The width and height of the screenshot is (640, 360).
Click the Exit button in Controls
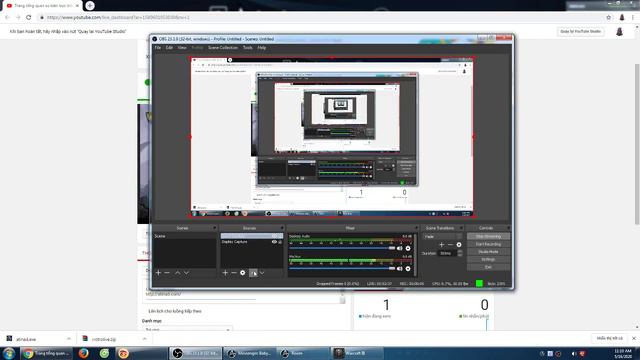(x=488, y=267)
